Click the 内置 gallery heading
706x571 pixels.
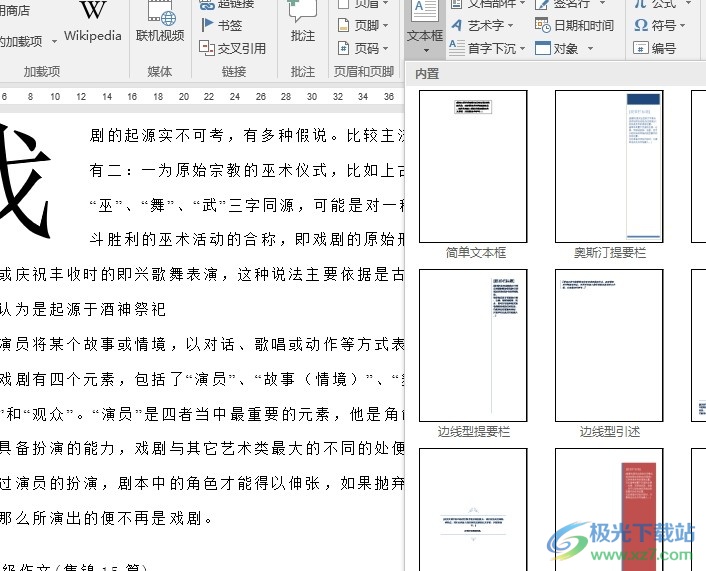coord(427,74)
